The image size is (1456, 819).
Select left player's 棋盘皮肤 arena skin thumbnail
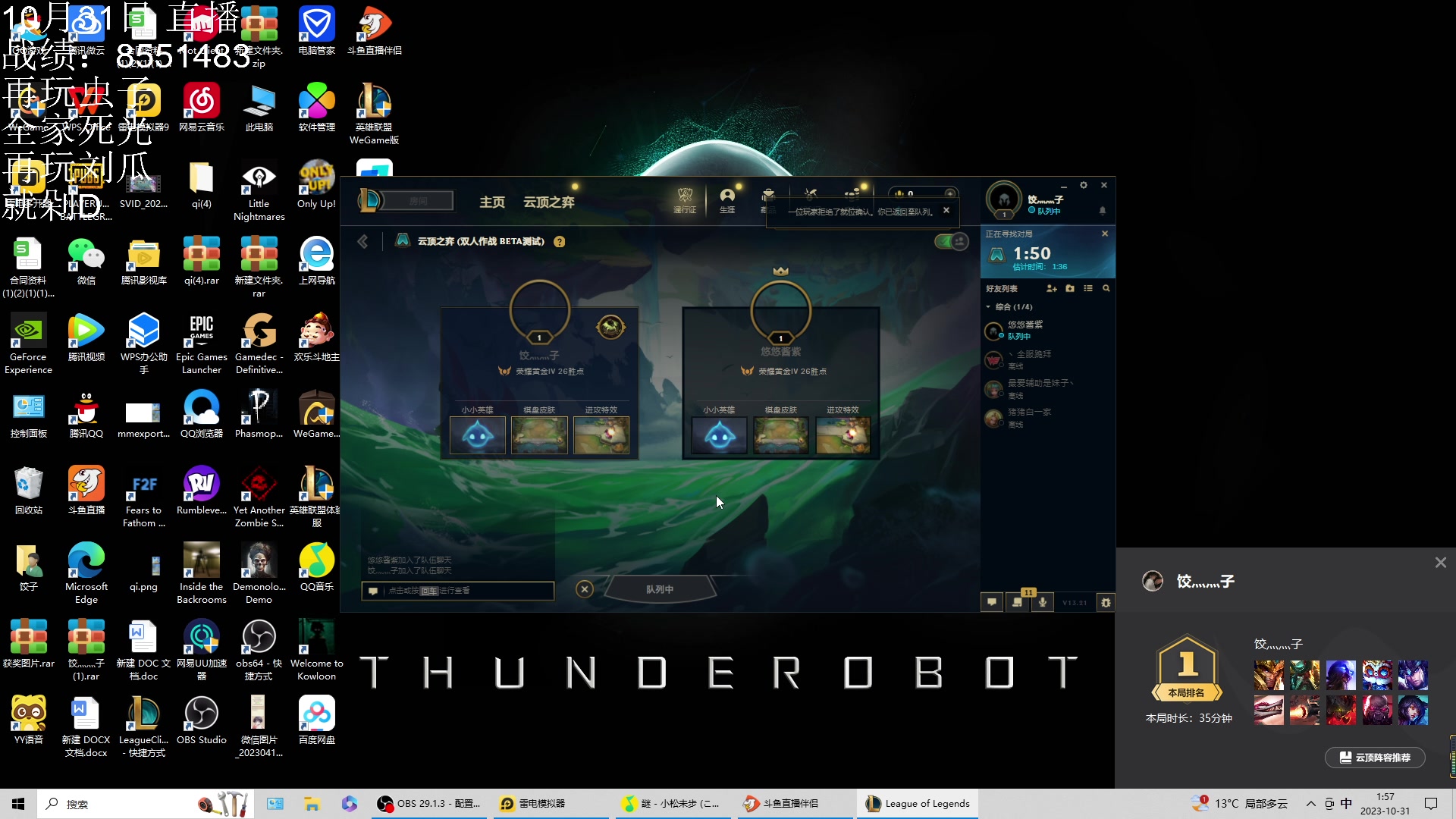point(539,435)
